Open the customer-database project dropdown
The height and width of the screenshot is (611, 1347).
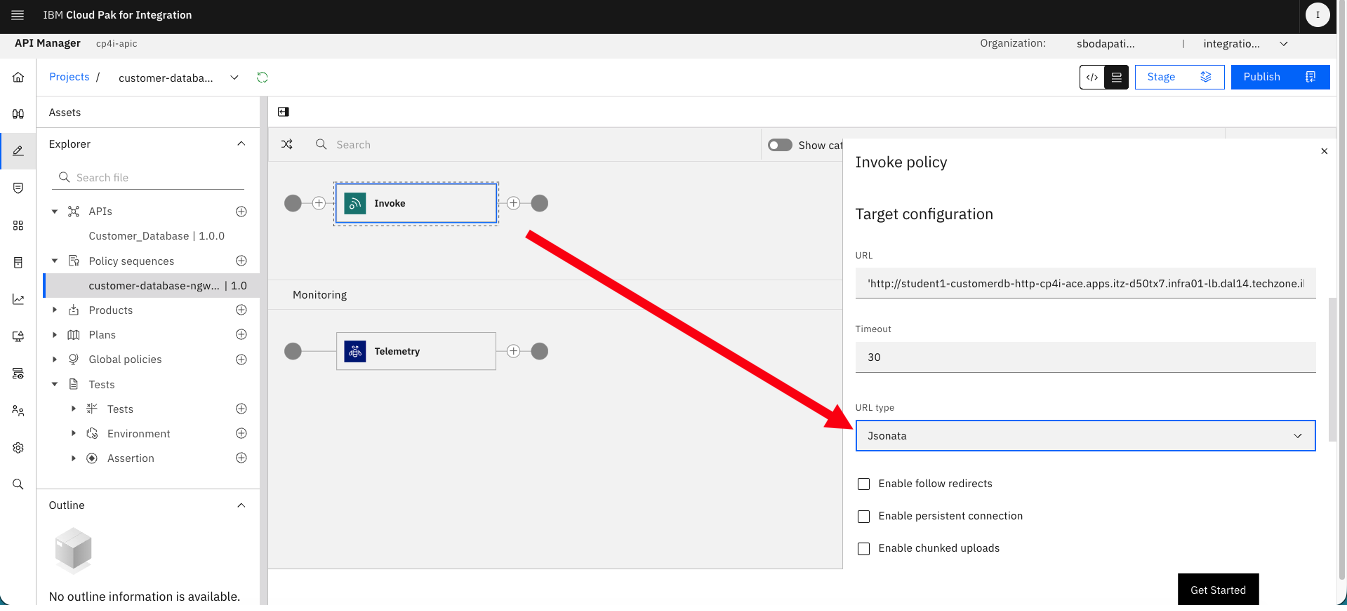click(234, 77)
